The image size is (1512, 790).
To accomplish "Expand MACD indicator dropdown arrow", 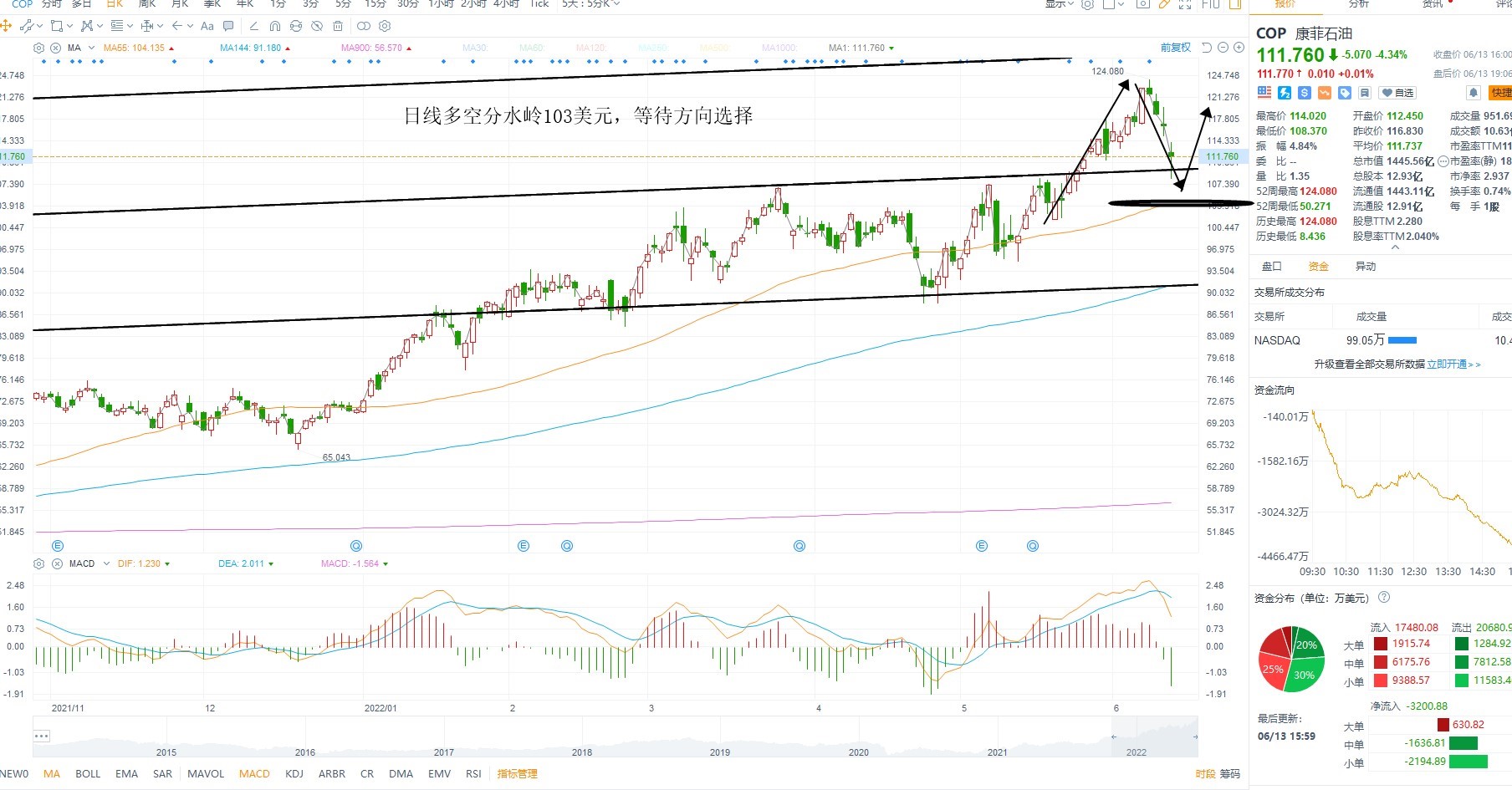I will pos(106,563).
